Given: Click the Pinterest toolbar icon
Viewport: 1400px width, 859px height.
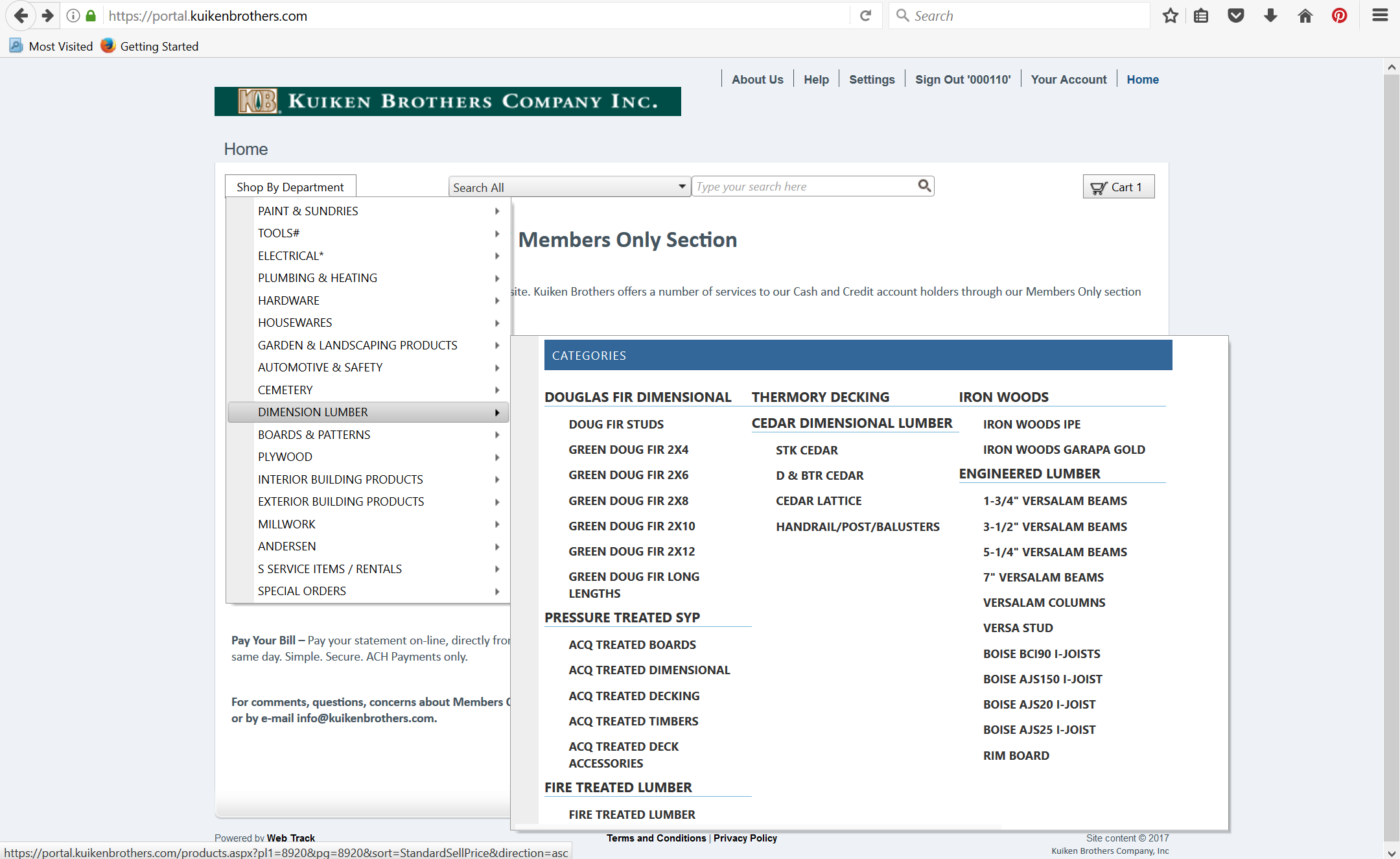Looking at the screenshot, I should 1339,16.
